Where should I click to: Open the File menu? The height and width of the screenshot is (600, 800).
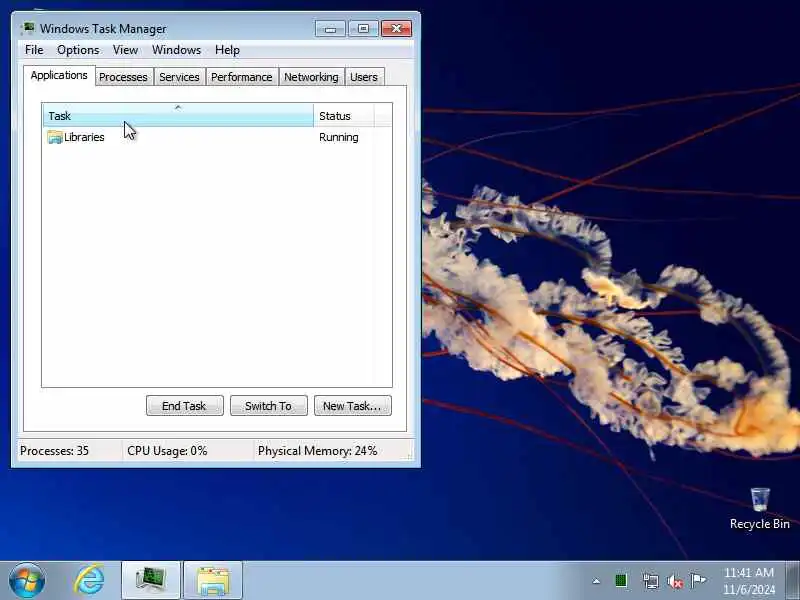pyautogui.click(x=34, y=50)
